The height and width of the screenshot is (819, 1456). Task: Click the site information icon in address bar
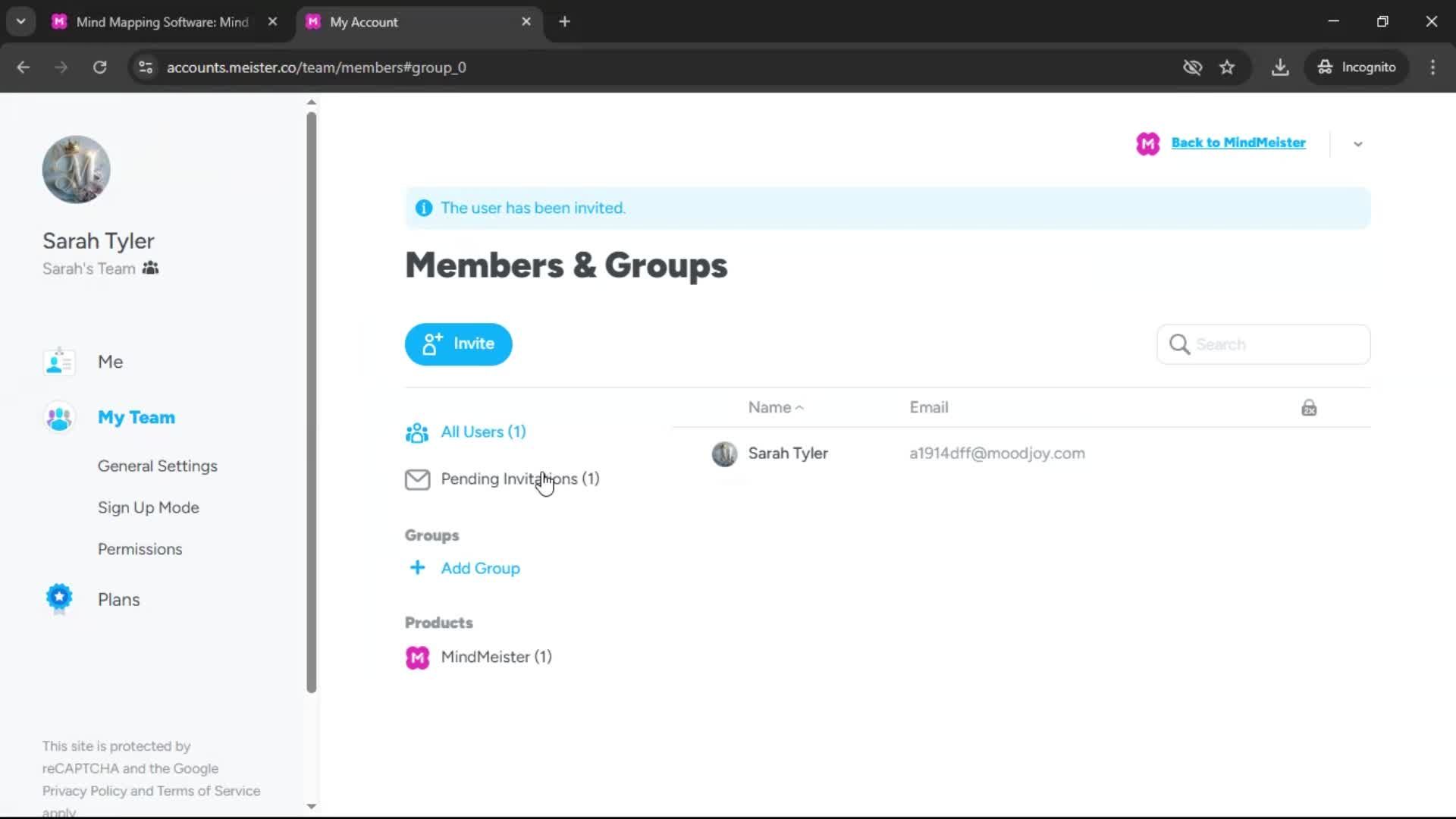[146, 67]
